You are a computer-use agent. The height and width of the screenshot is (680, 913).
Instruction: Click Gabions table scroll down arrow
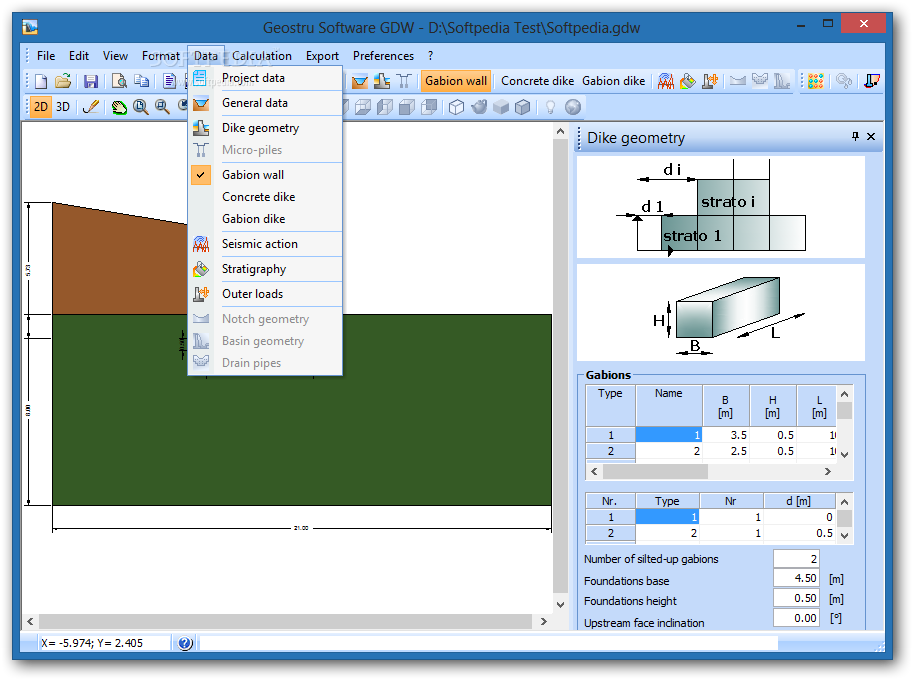click(x=844, y=455)
